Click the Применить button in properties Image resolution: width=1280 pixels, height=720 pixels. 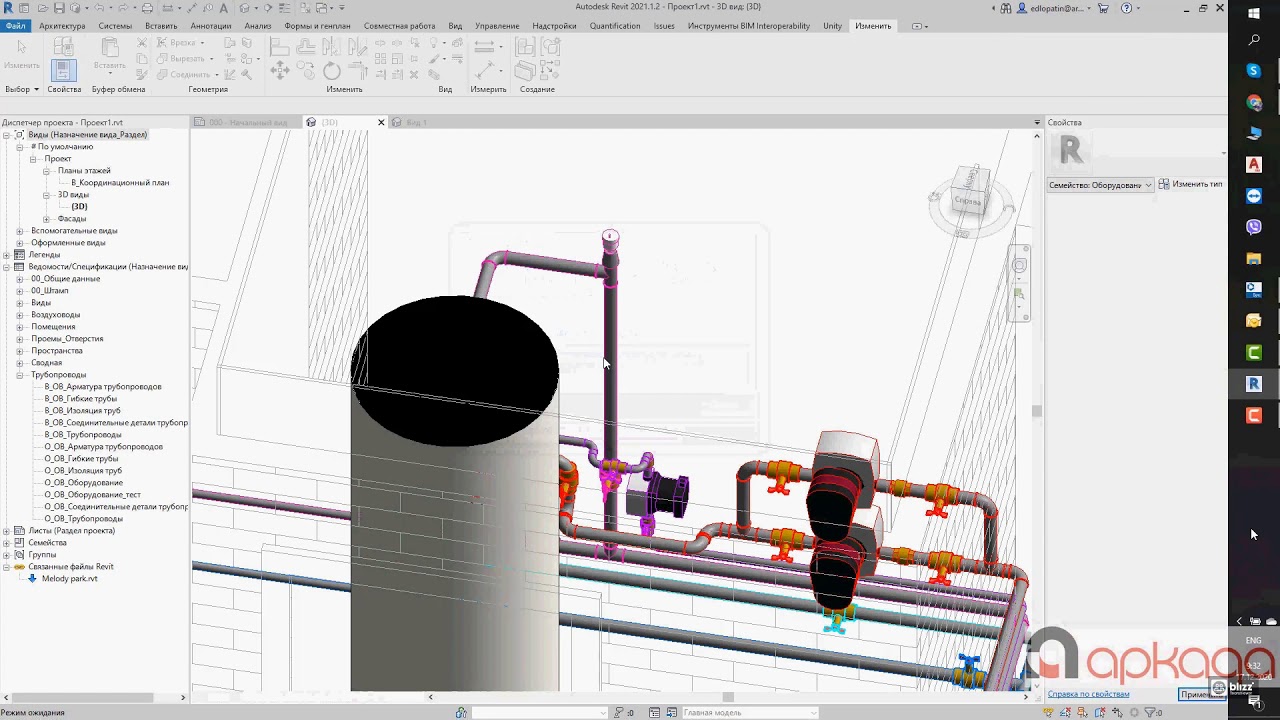pos(1202,694)
